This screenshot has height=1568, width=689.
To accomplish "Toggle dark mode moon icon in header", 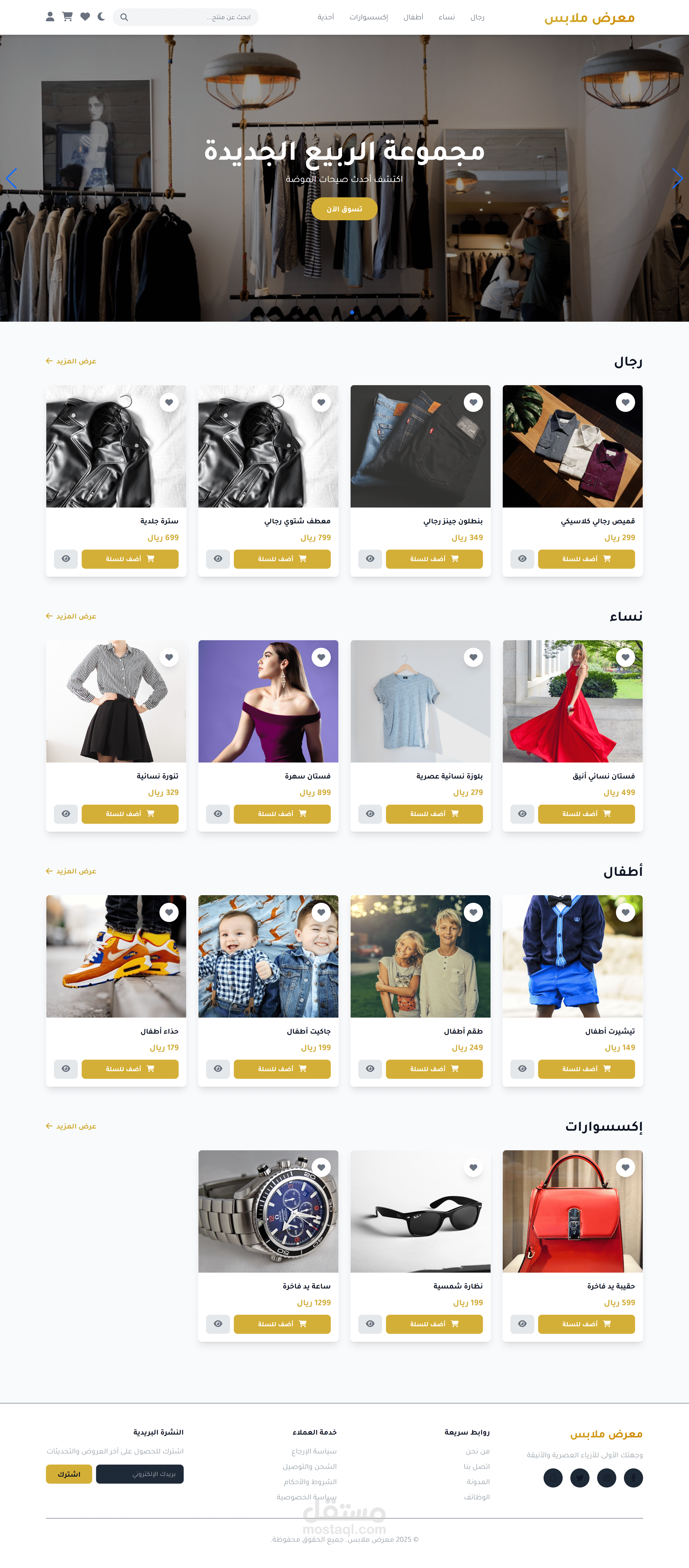I will 101,17.
